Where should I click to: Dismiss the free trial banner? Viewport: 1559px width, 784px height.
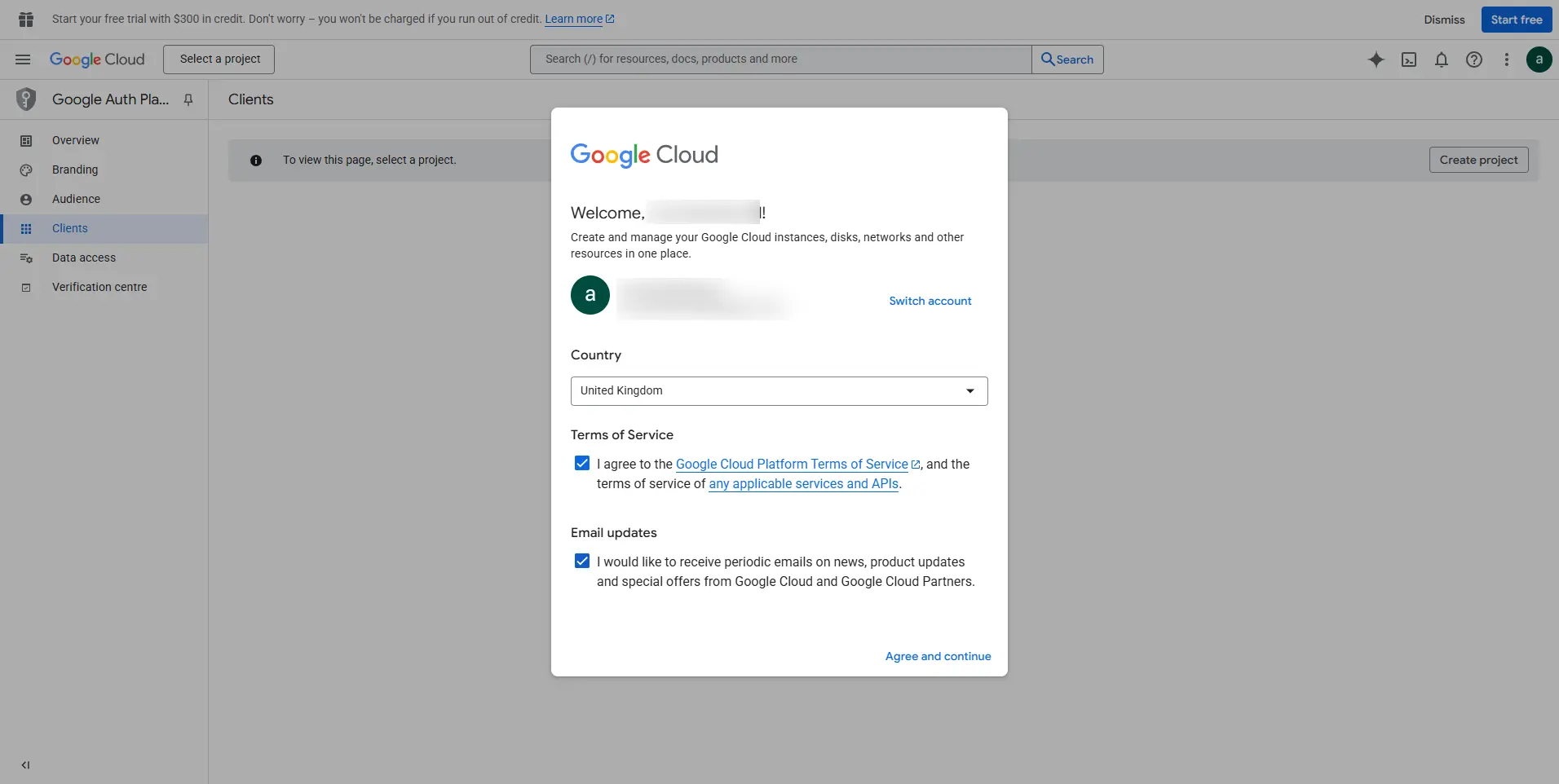(x=1444, y=20)
